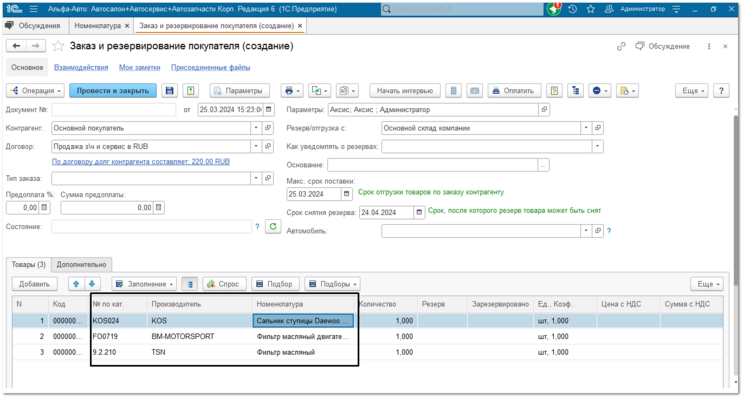Expand the Тип заказа dropdown

click(x=256, y=178)
